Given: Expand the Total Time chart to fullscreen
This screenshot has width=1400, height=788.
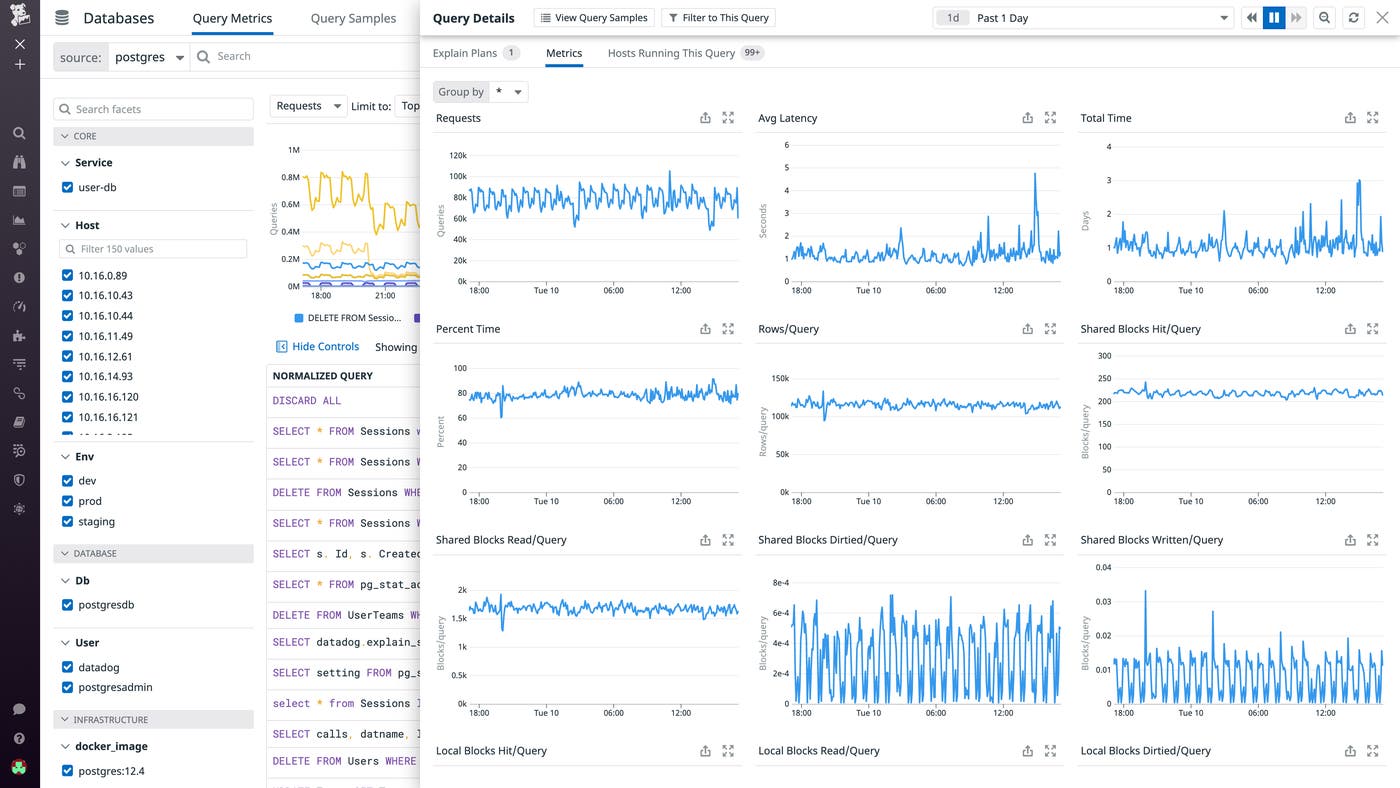Looking at the screenshot, I should click(1372, 117).
